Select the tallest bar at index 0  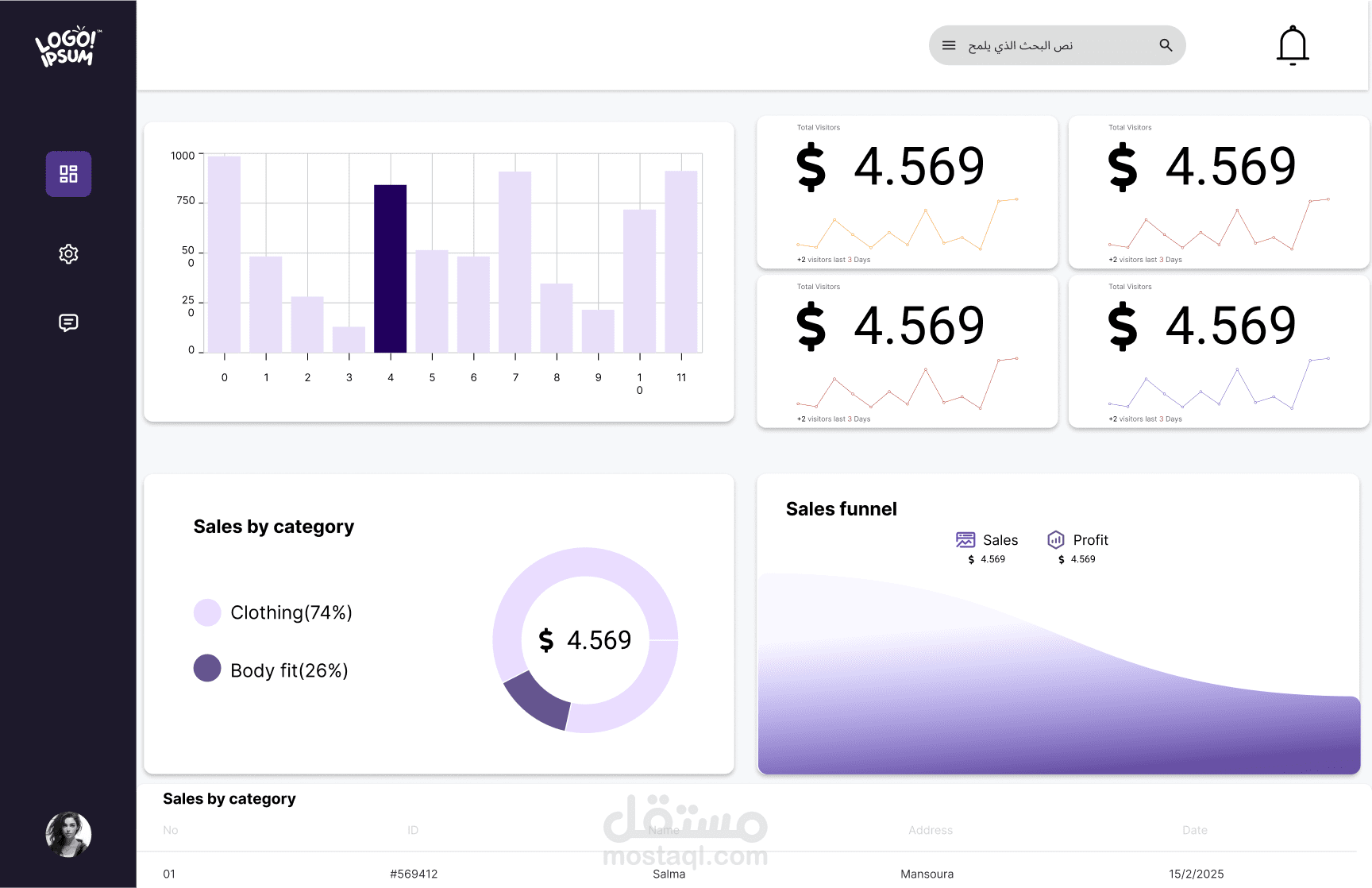pyautogui.click(x=225, y=254)
